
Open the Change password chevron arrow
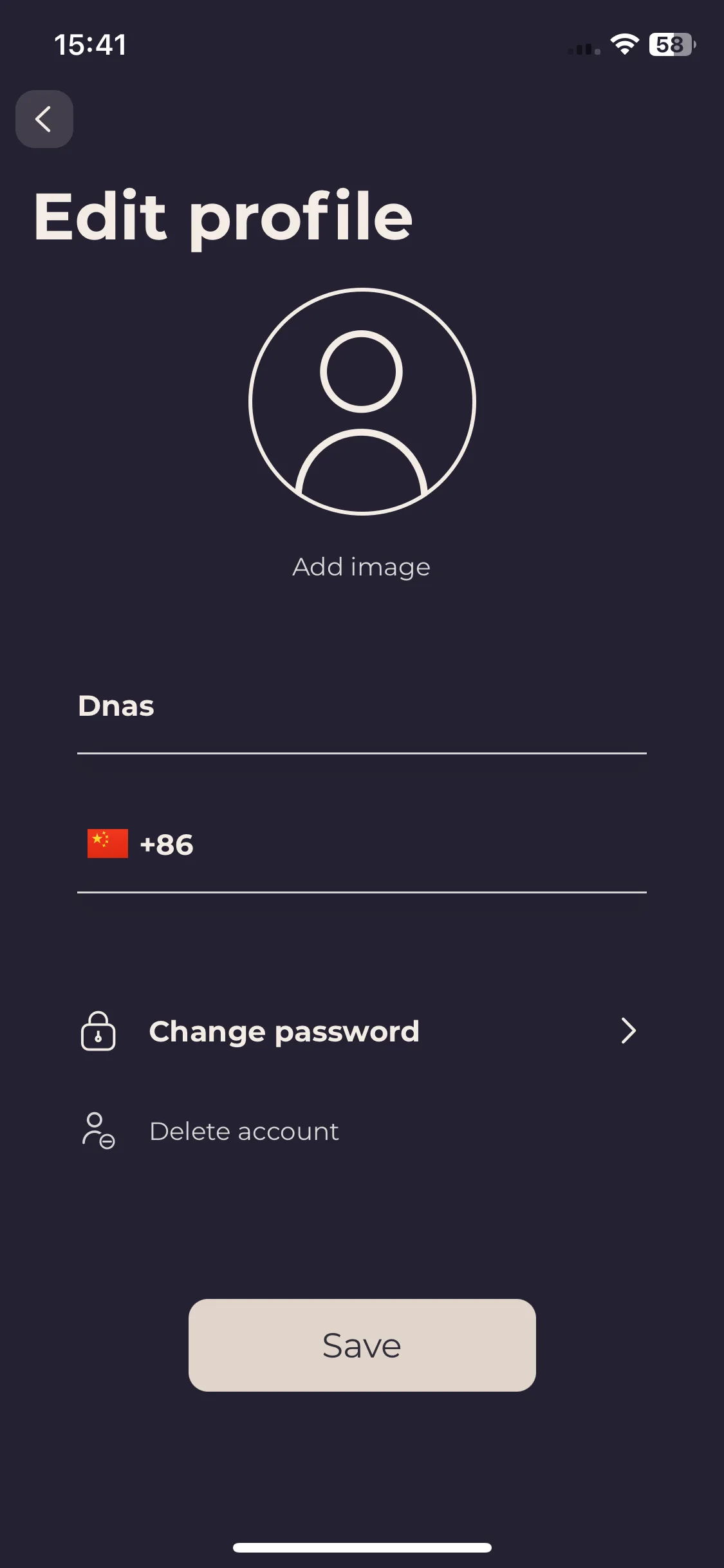tap(628, 1031)
